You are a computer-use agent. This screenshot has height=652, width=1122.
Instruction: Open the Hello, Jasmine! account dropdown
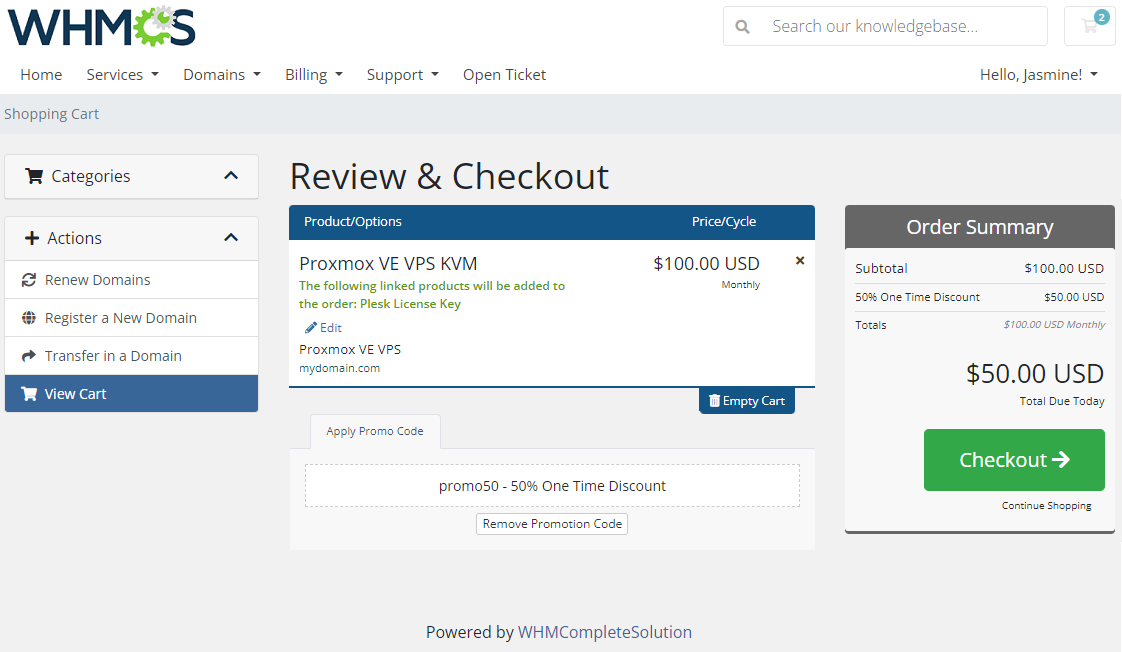(1038, 74)
